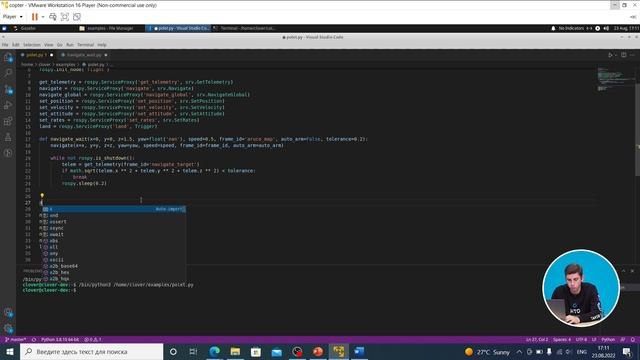Click Ln 27, Col 2 in status bar

coord(537,340)
